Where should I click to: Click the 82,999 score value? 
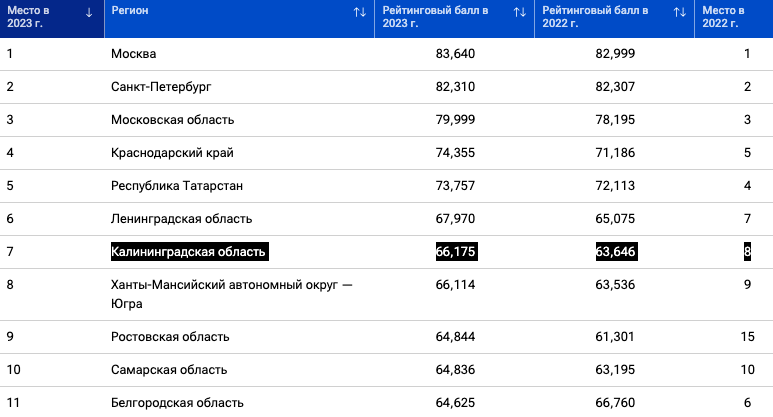[x=615, y=54]
